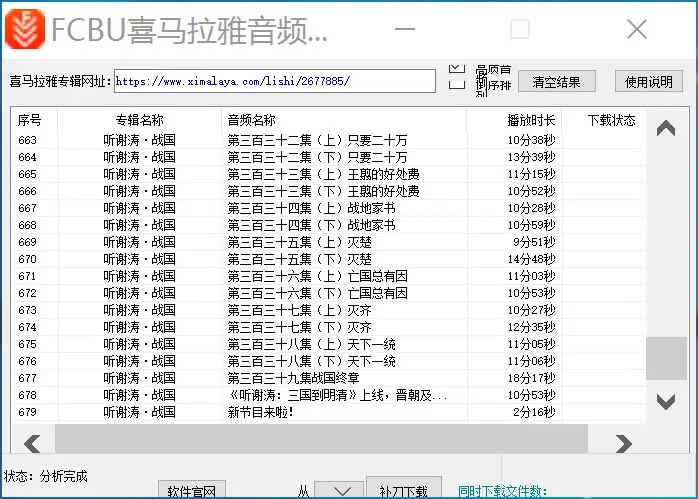
Task: Select row 669 第三百三十五集（上）灭楚
Action: pyautogui.click(x=329, y=242)
